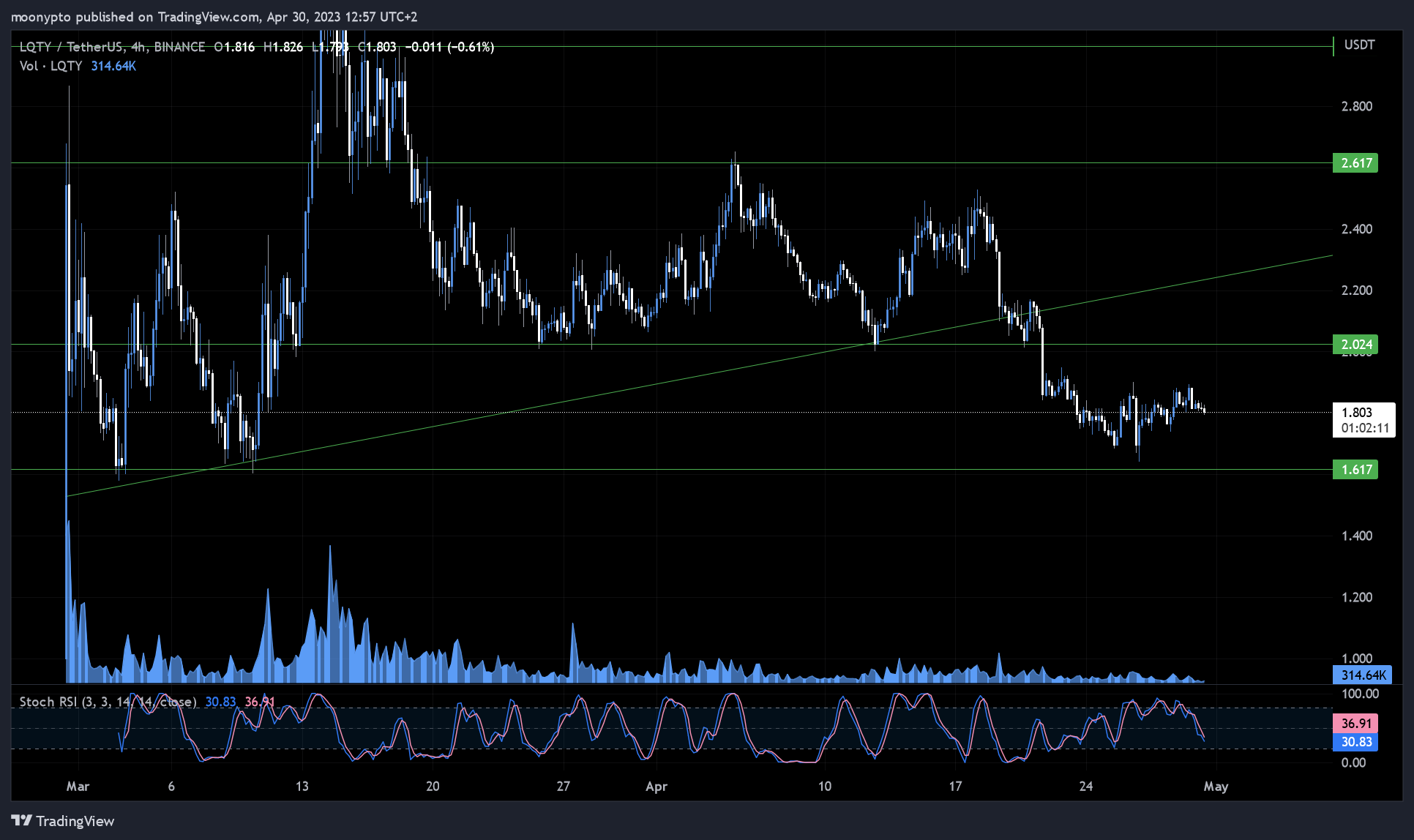The width and height of the screenshot is (1414, 840).
Task: Click the 17 date label on time axis
Action: [955, 787]
